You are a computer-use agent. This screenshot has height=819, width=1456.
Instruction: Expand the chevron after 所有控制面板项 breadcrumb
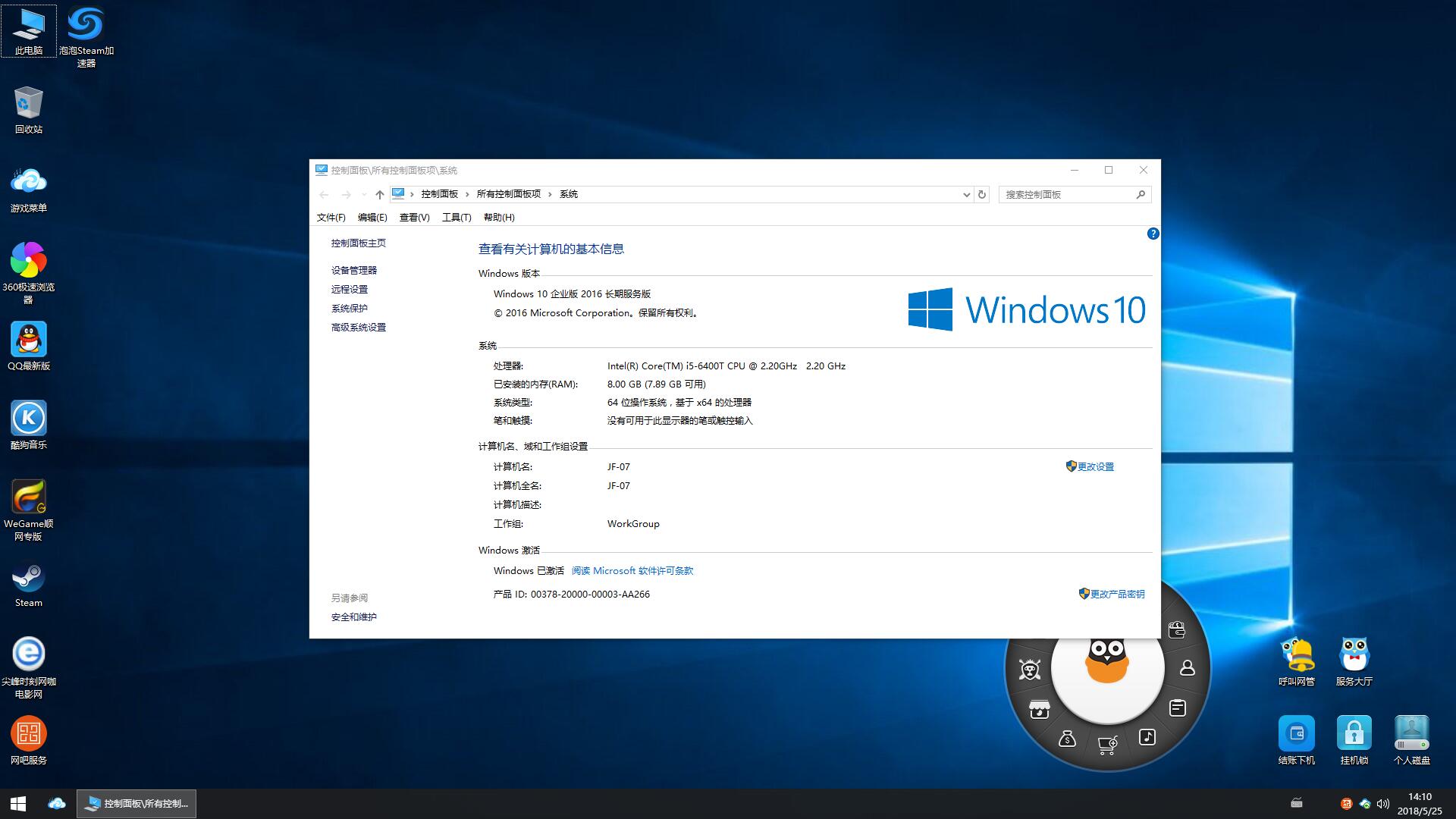pyautogui.click(x=550, y=194)
